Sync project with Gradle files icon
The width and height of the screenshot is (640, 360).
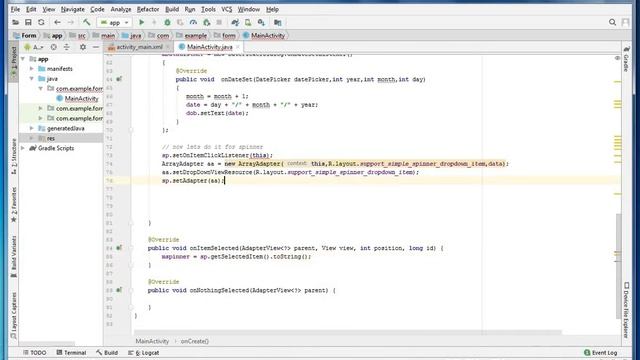click(x=235, y=22)
